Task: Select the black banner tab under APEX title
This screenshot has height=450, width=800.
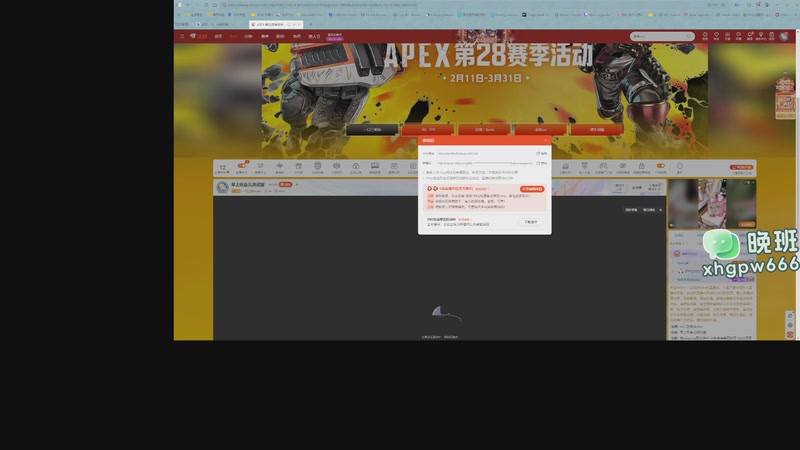Action: tap(372, 130)
